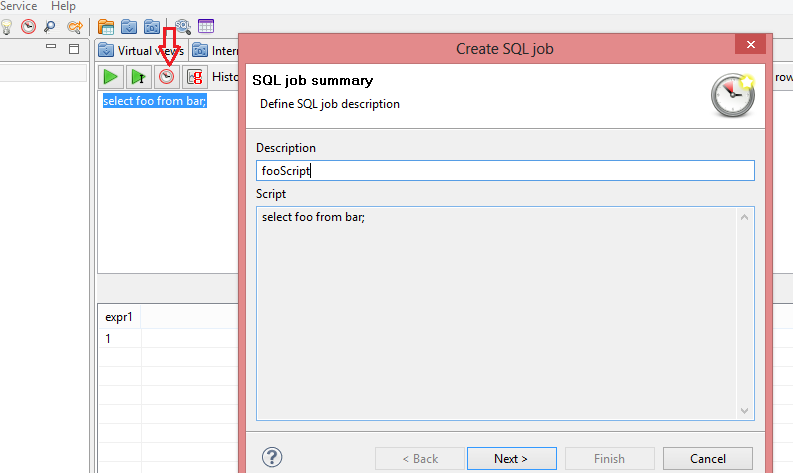The height and width of the screenshot is (473, 793).
Task: Click inside the Script text area
Action: [x=495, y=312]
